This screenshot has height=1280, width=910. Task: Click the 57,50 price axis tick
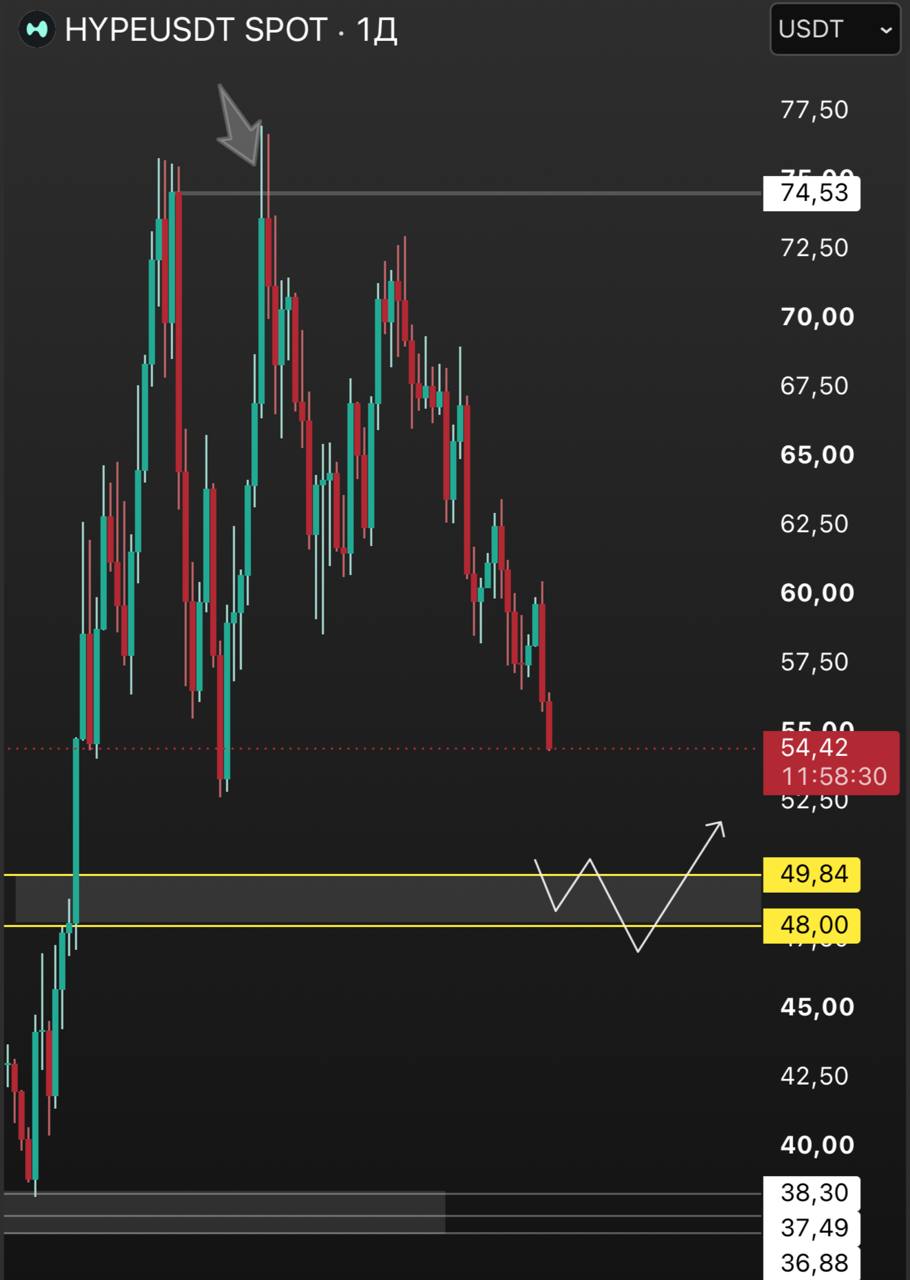coord(814,662)
